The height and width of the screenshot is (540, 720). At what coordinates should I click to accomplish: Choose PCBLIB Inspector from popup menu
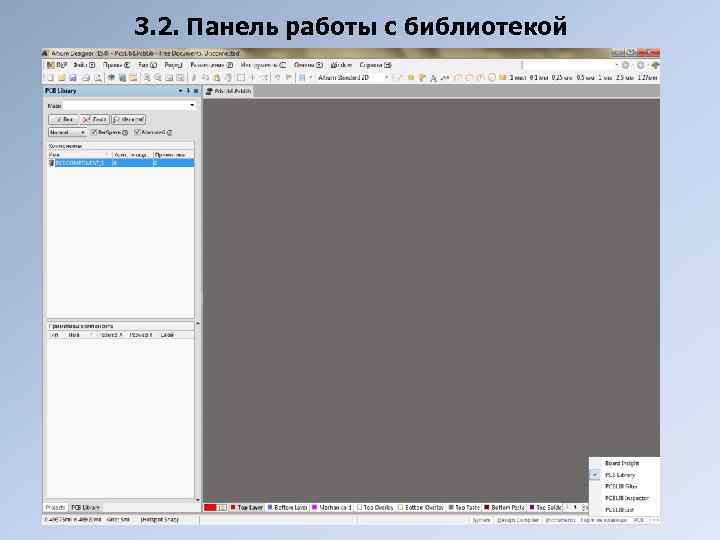point(626,498)
